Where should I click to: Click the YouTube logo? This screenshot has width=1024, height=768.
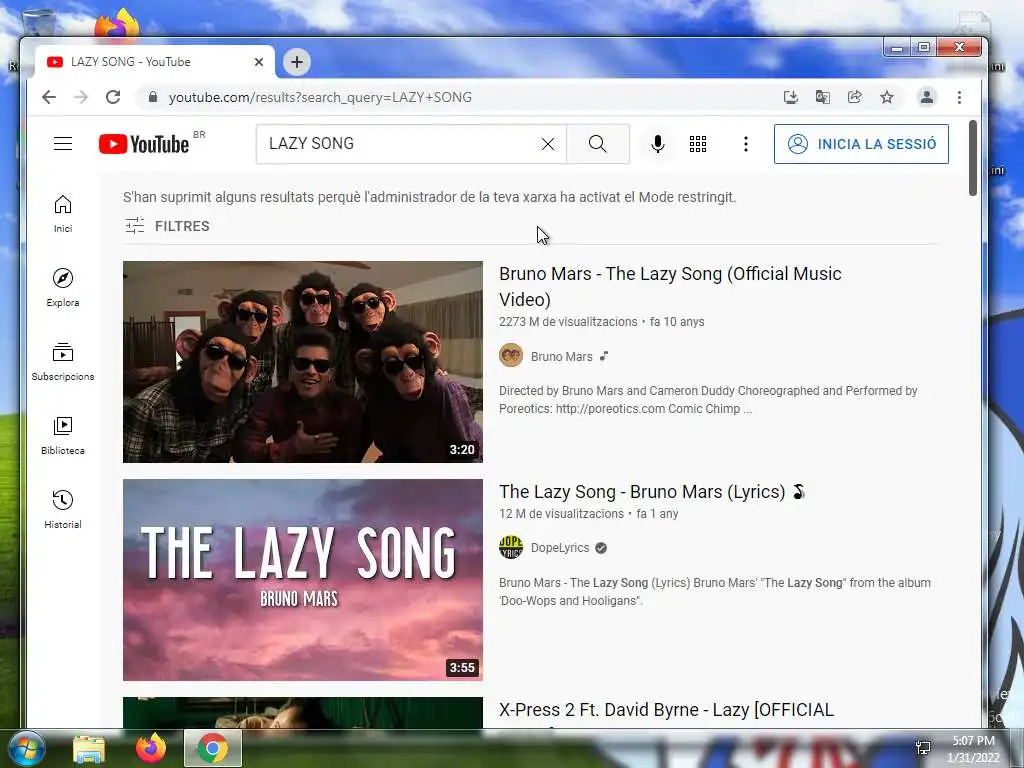click(144, 144)
